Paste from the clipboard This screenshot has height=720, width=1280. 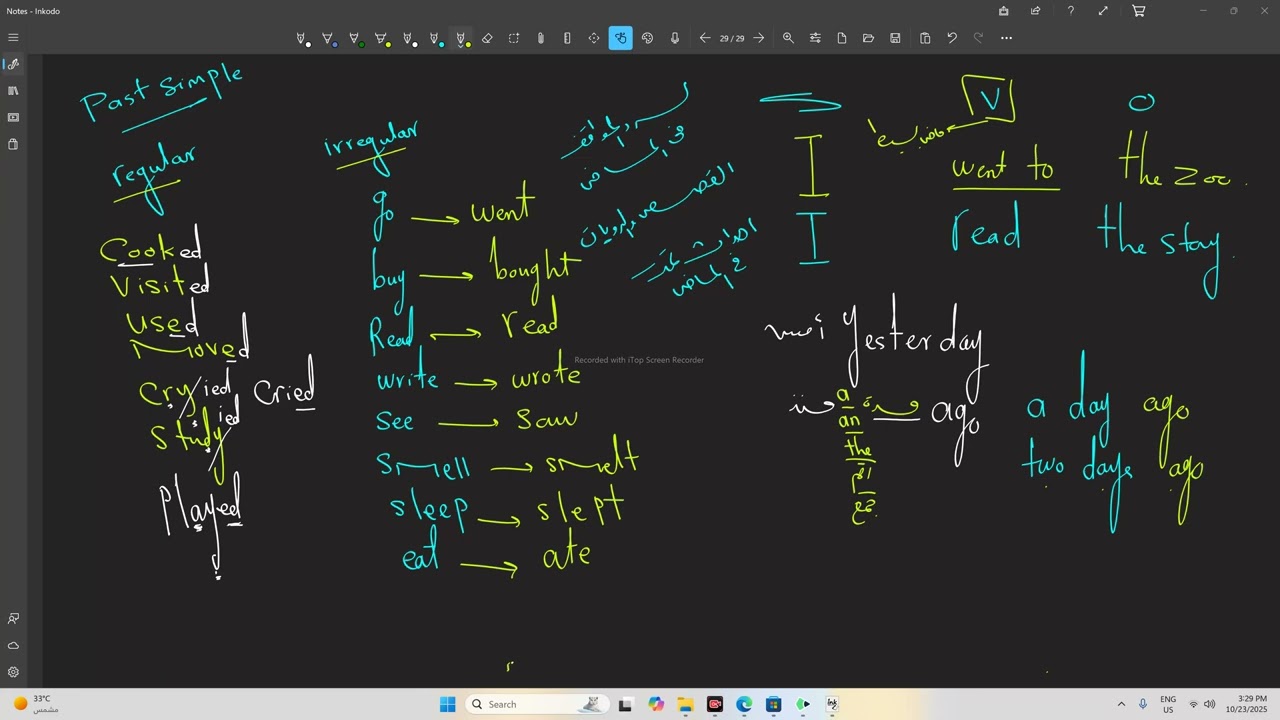pos(925,38)
